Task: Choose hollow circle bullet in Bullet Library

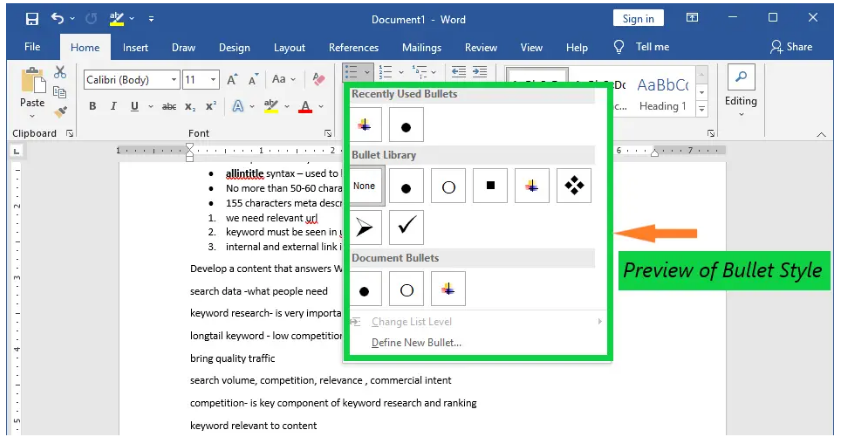Action: (x=448, y=186)
